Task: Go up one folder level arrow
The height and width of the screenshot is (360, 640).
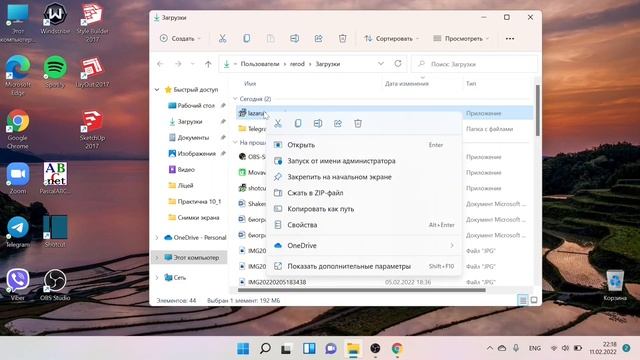Action: [x=208, y=64]
